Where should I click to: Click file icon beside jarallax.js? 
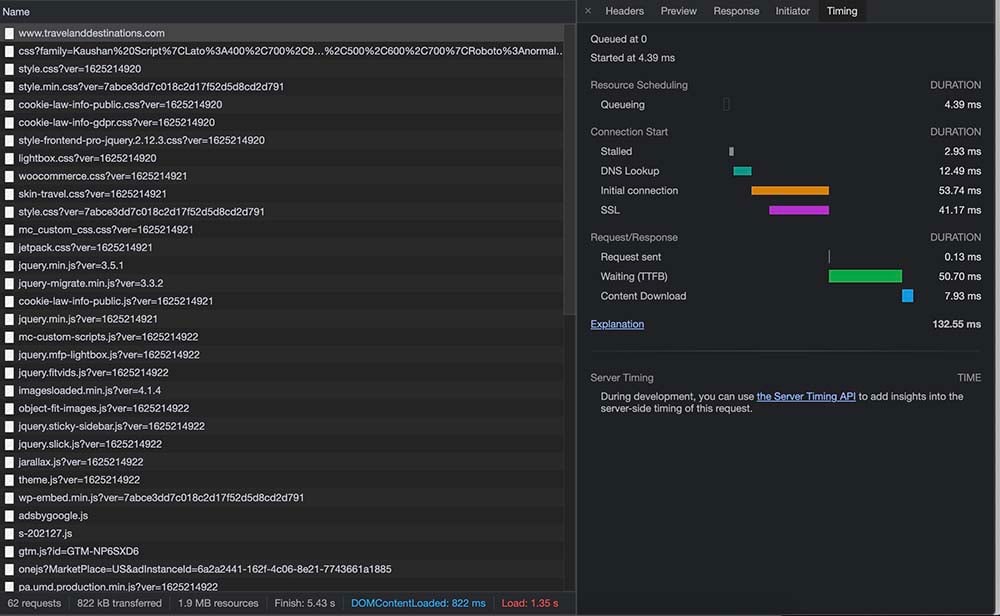click(x=9, y=462)
